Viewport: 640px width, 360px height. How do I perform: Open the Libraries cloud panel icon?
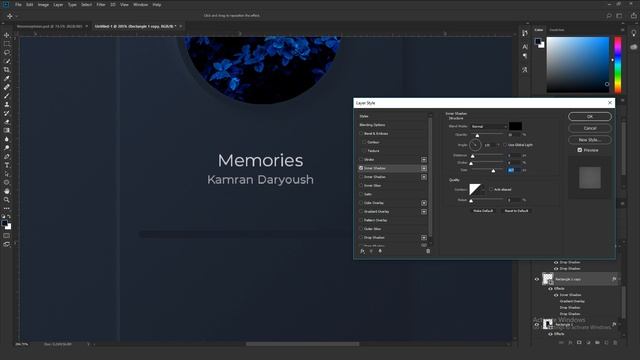tap(634, 47)
